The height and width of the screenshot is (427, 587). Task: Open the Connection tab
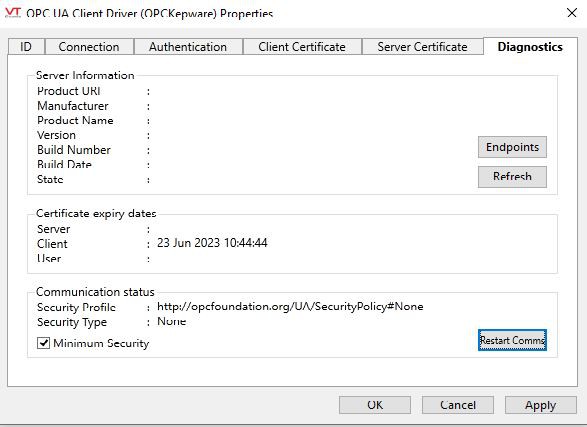click(x=89, y=47)
